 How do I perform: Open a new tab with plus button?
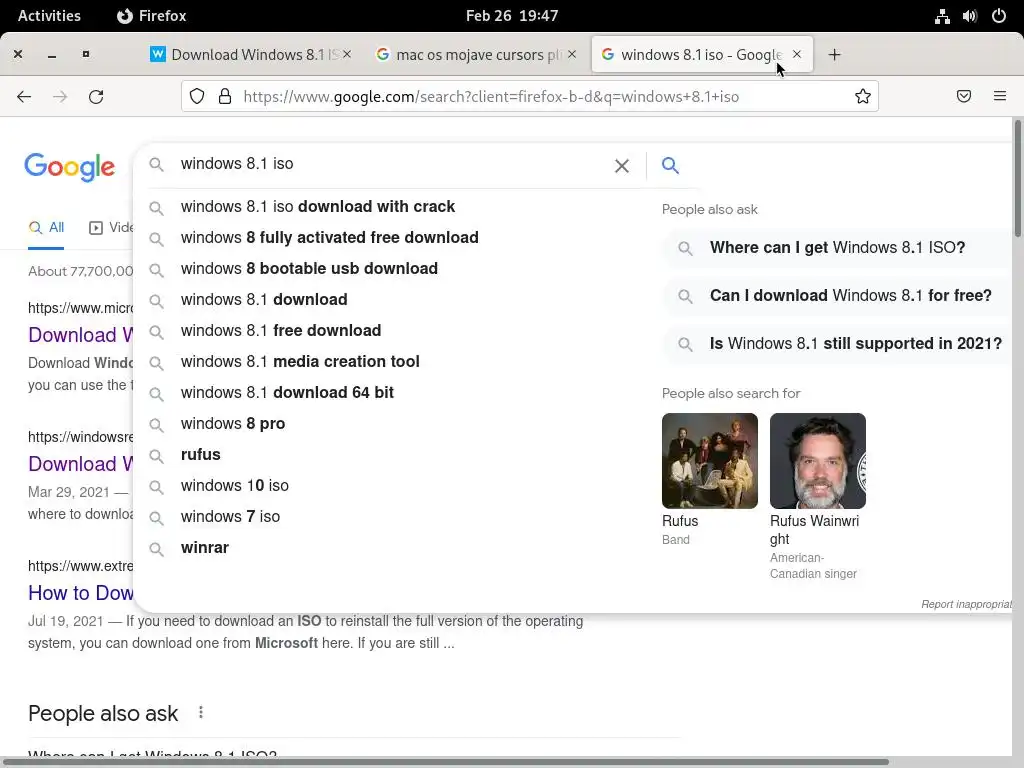pos(834,55)
